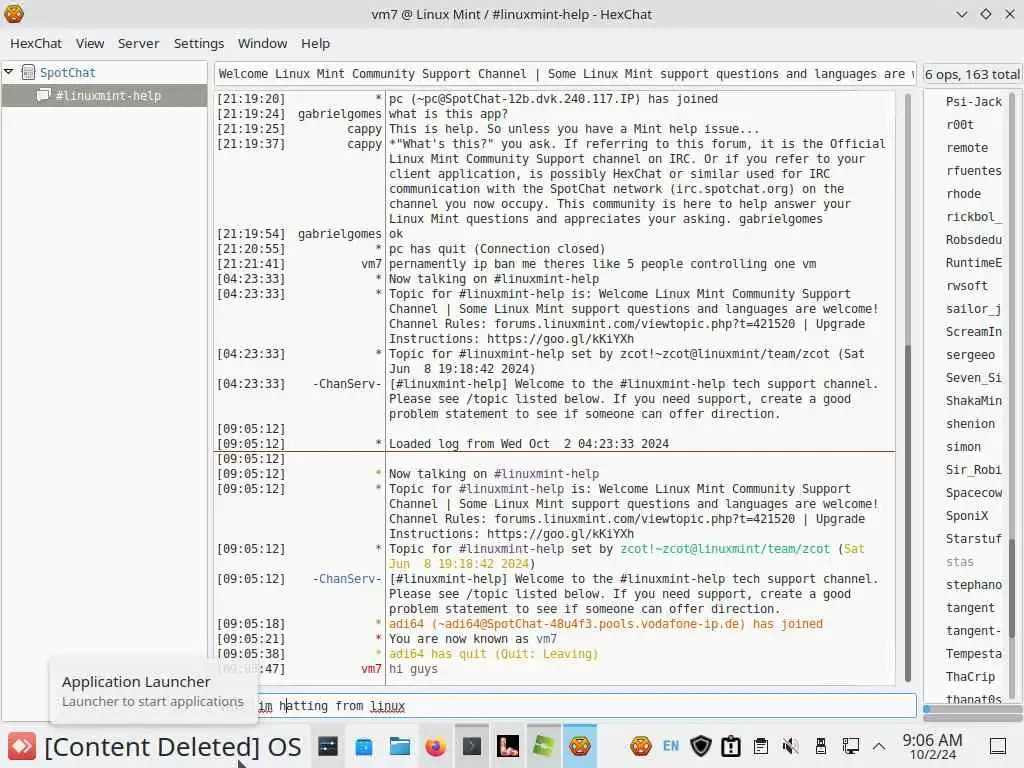Select user Tempesta in user list
Viewport: 1024px width, 768px height.
973,654
